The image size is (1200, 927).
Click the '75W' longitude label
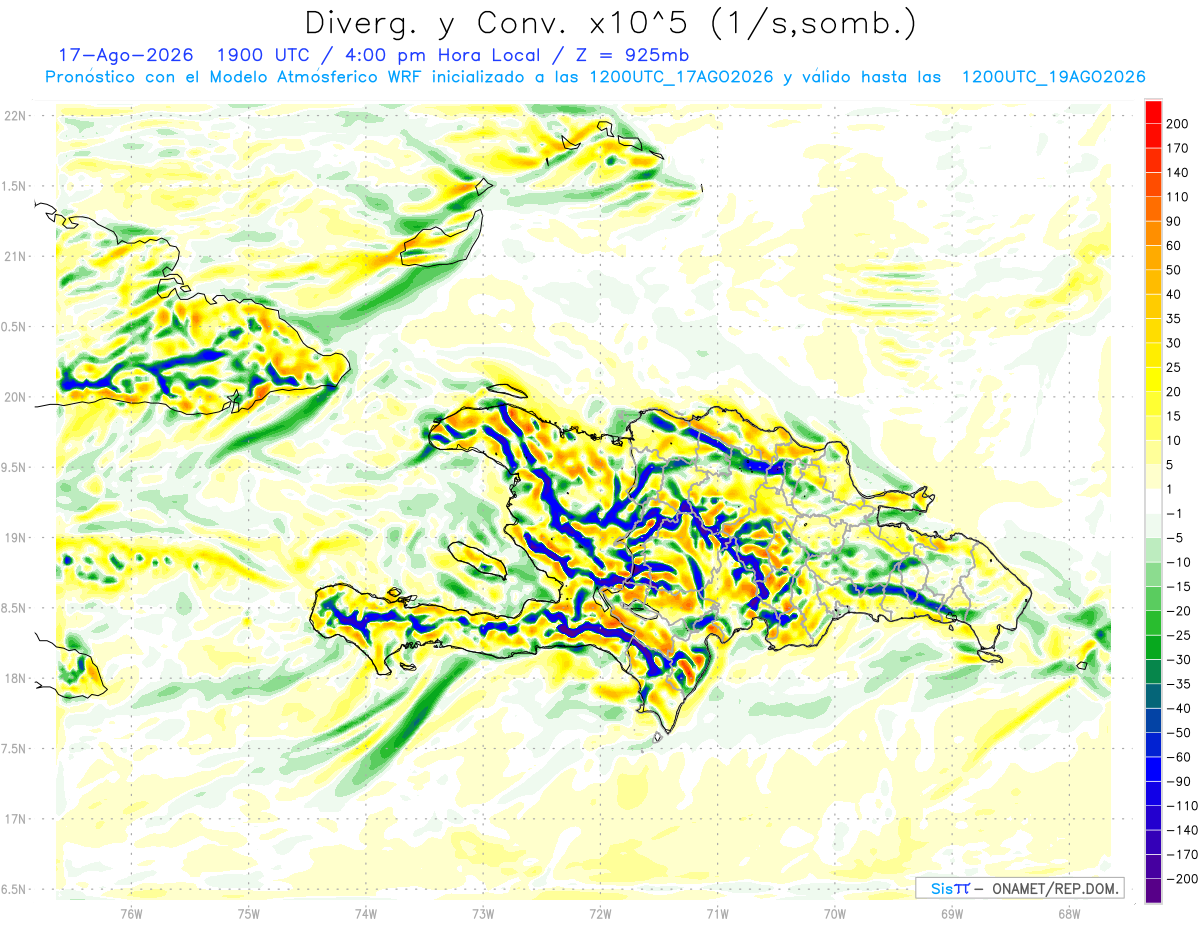pos(249,914)
